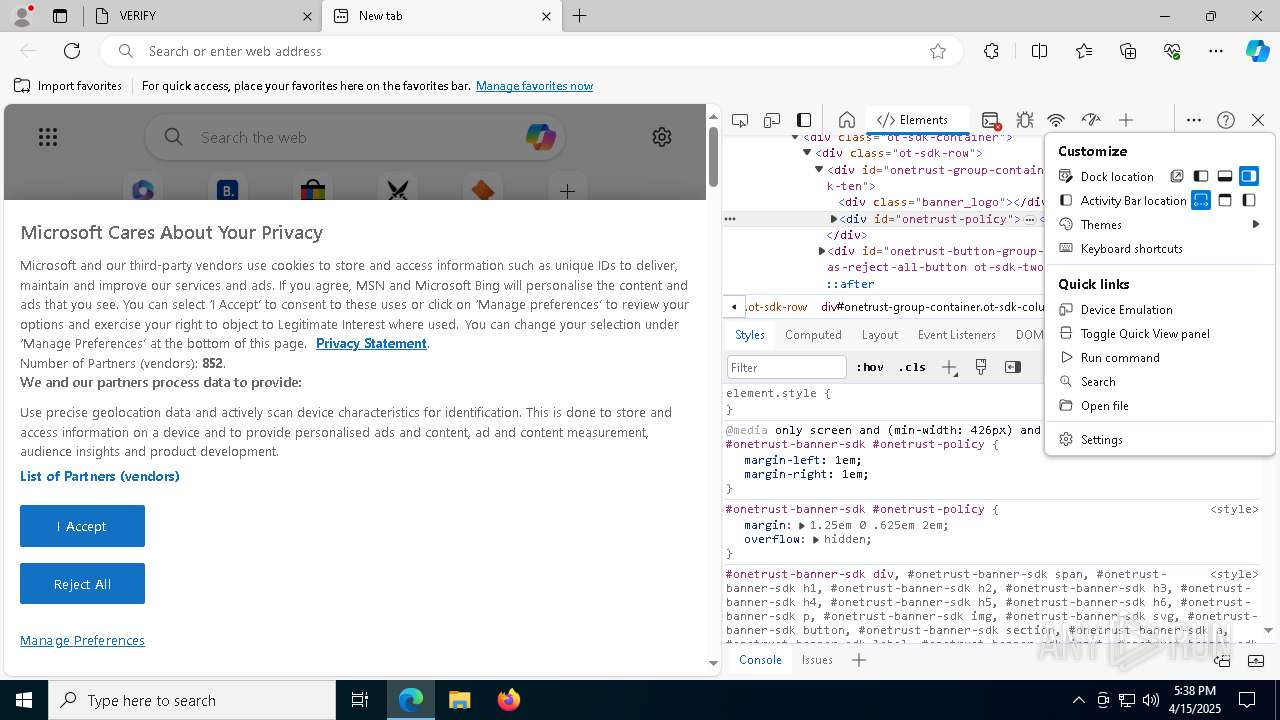The height and width of the screenshot is (720, 1280).
Task: Toggle the .cls element classes button
Action: (912, 367)
